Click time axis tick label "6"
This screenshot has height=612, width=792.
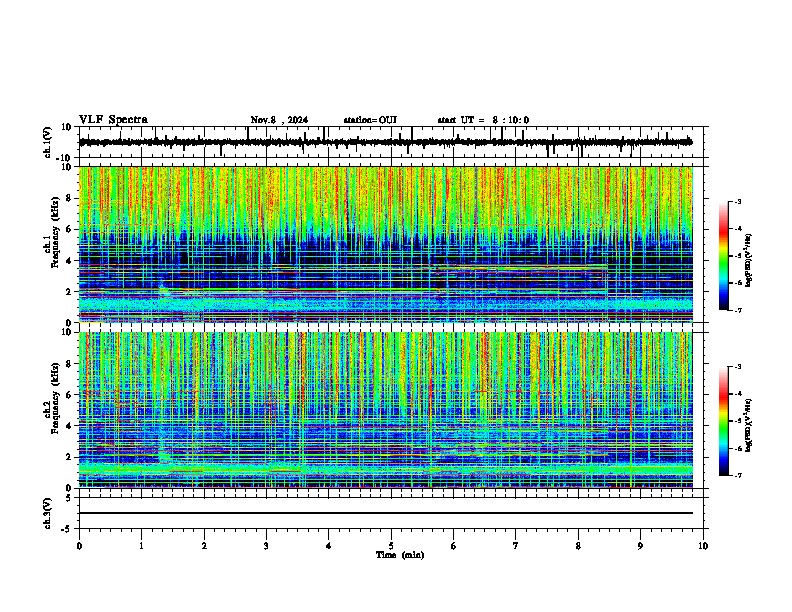(x=454, y=546)
